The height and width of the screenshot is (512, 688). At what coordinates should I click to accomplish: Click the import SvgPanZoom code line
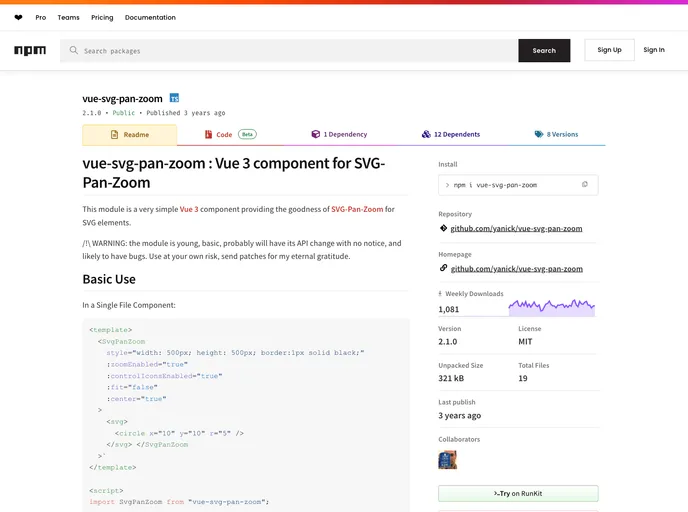pyautogui.click(x=179, y=502)
